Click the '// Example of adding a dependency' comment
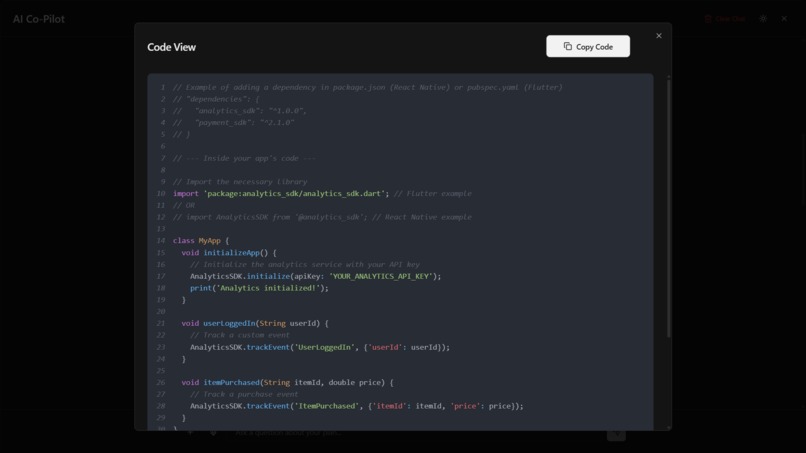 coord(368,87)
